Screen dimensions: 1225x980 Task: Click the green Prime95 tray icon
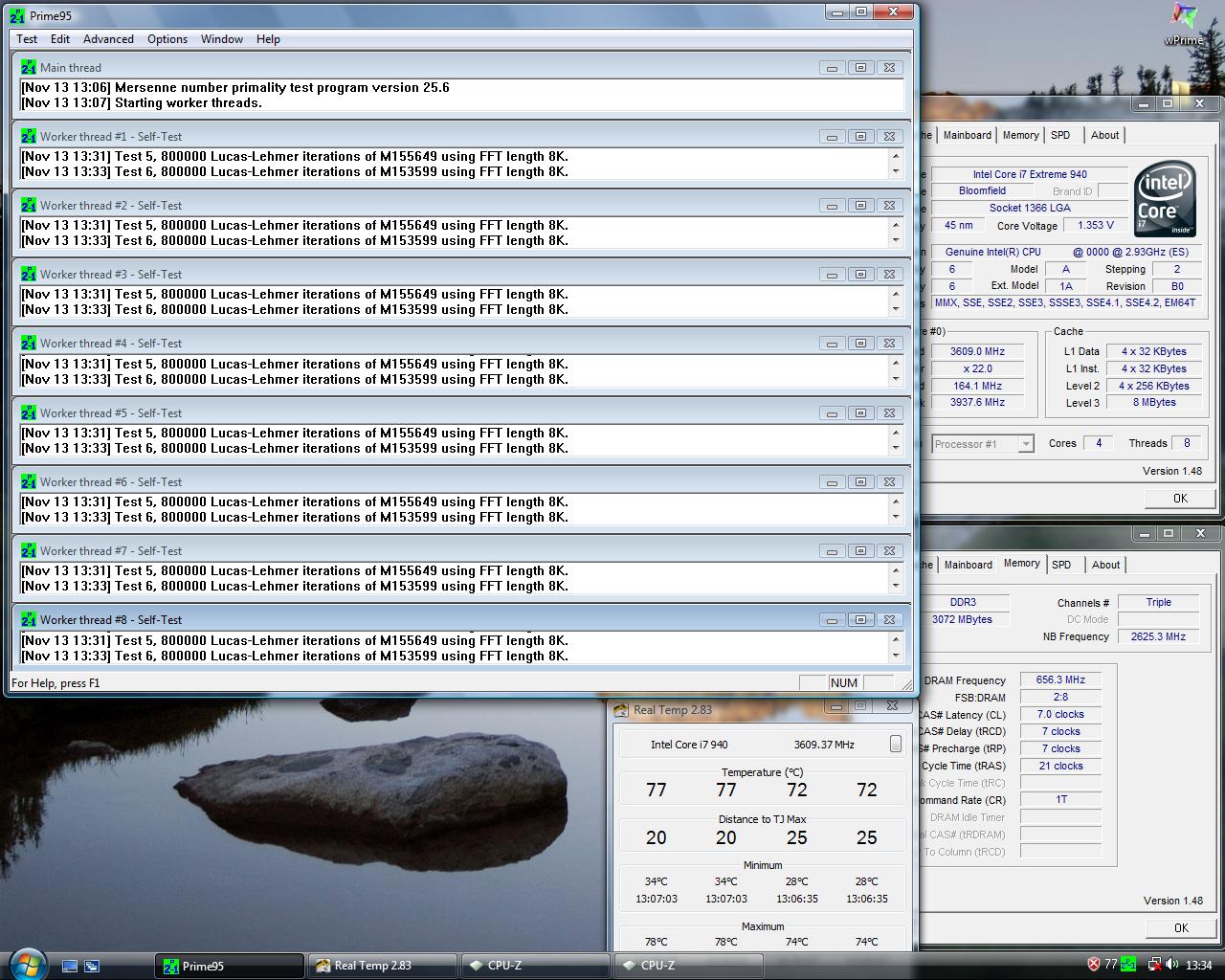[1128, 965]
